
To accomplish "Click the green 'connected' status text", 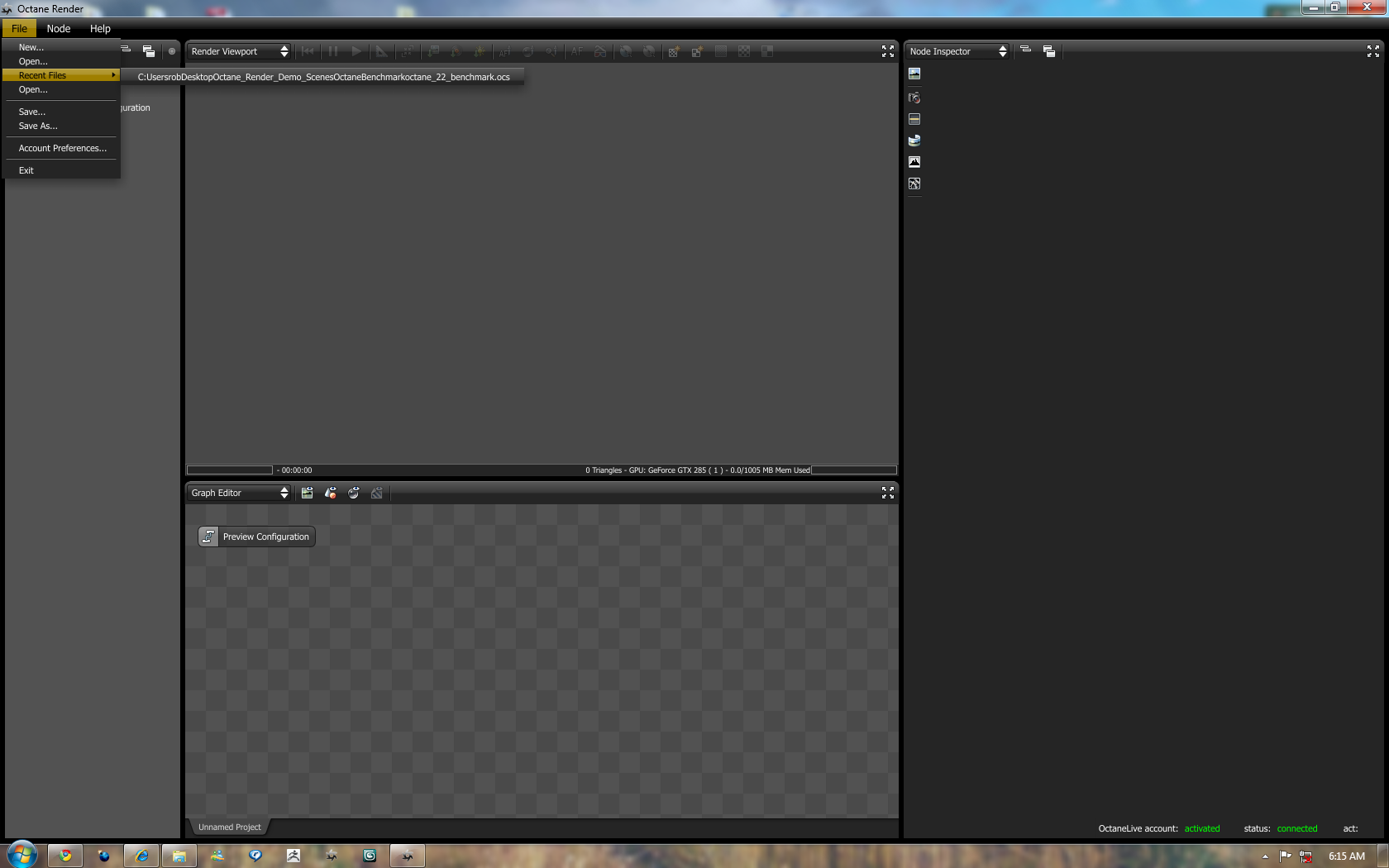I will click(1297, 828).
